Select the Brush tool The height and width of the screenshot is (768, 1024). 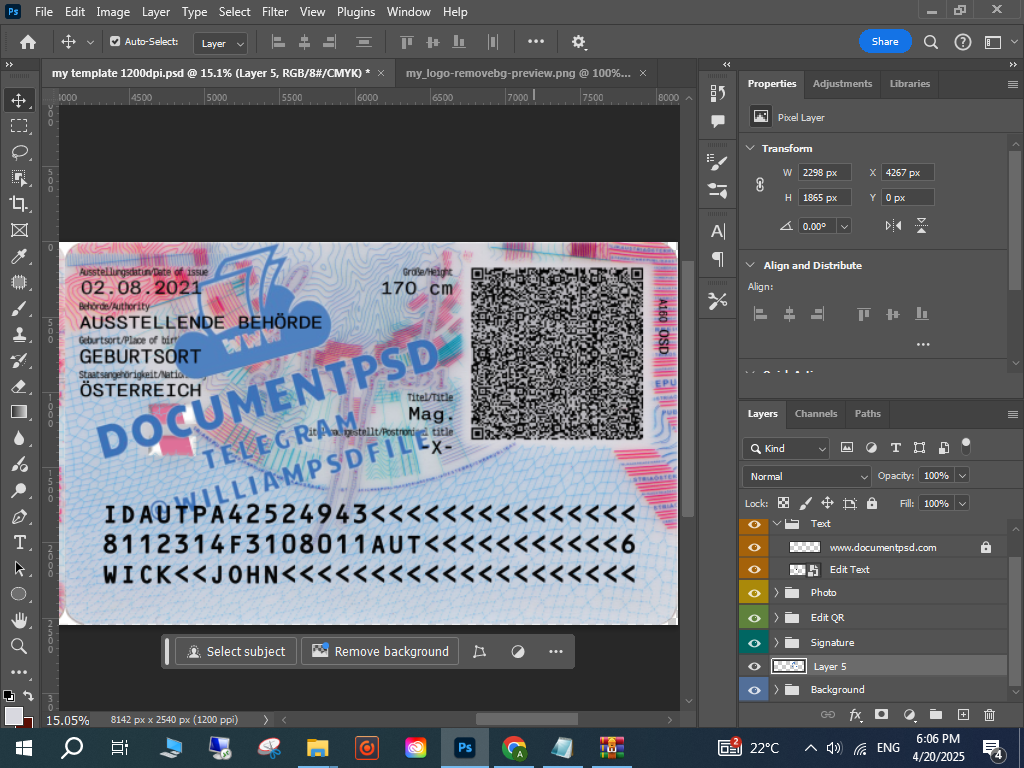pos(19,308)
